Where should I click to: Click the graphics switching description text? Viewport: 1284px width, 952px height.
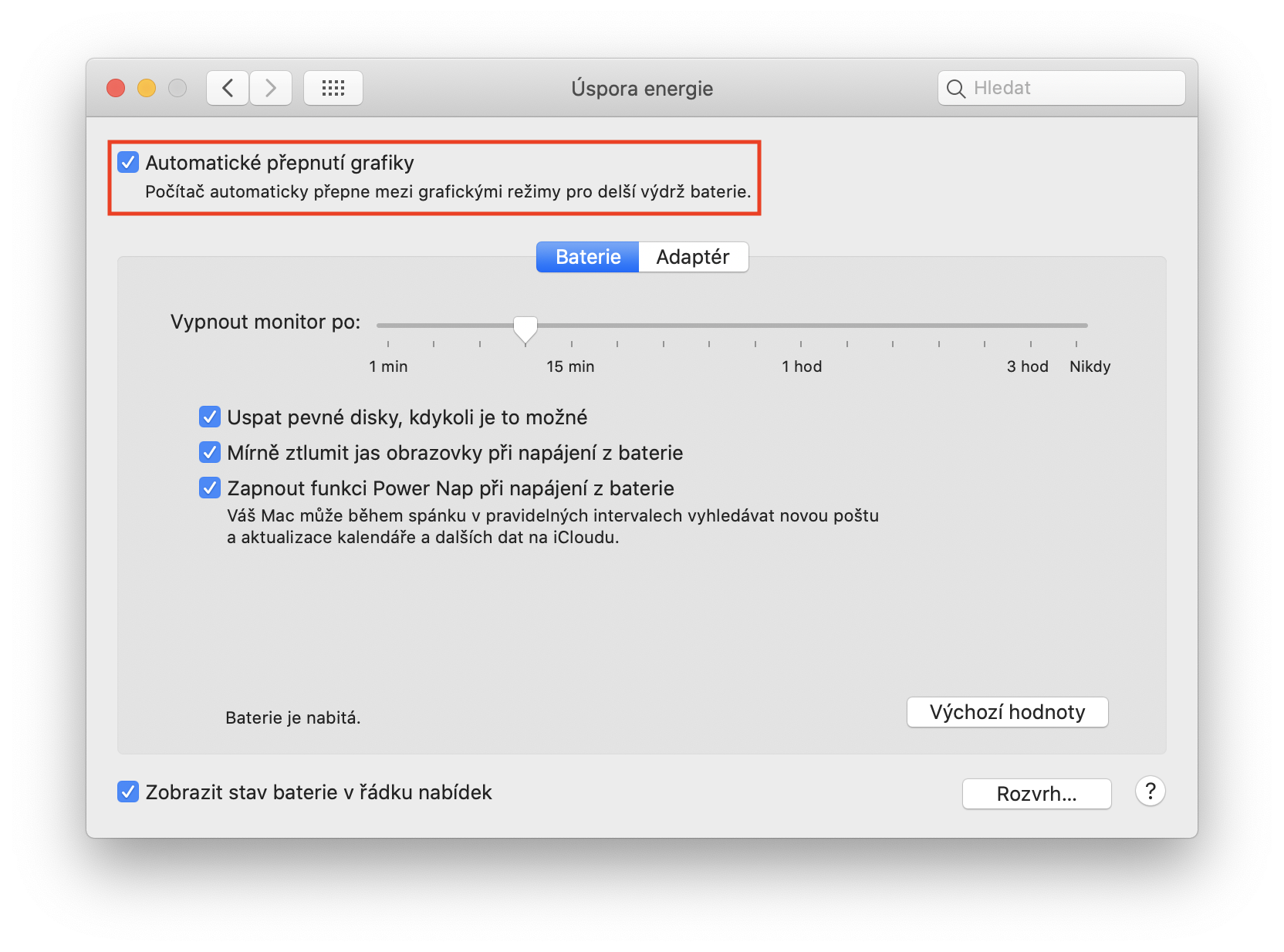[x=448, y=191]
